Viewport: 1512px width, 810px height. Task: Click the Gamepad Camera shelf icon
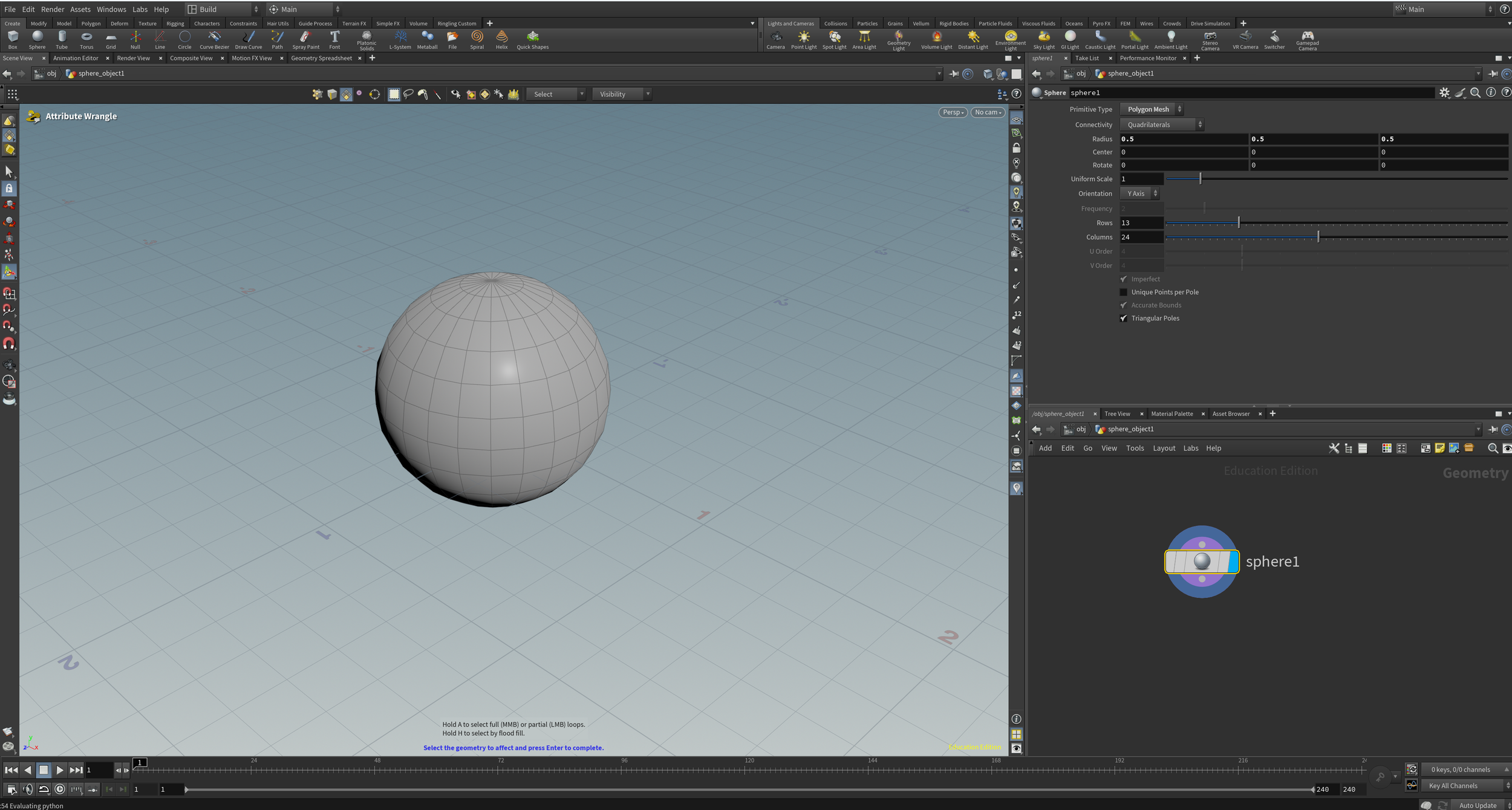(x=1307, y=40)
